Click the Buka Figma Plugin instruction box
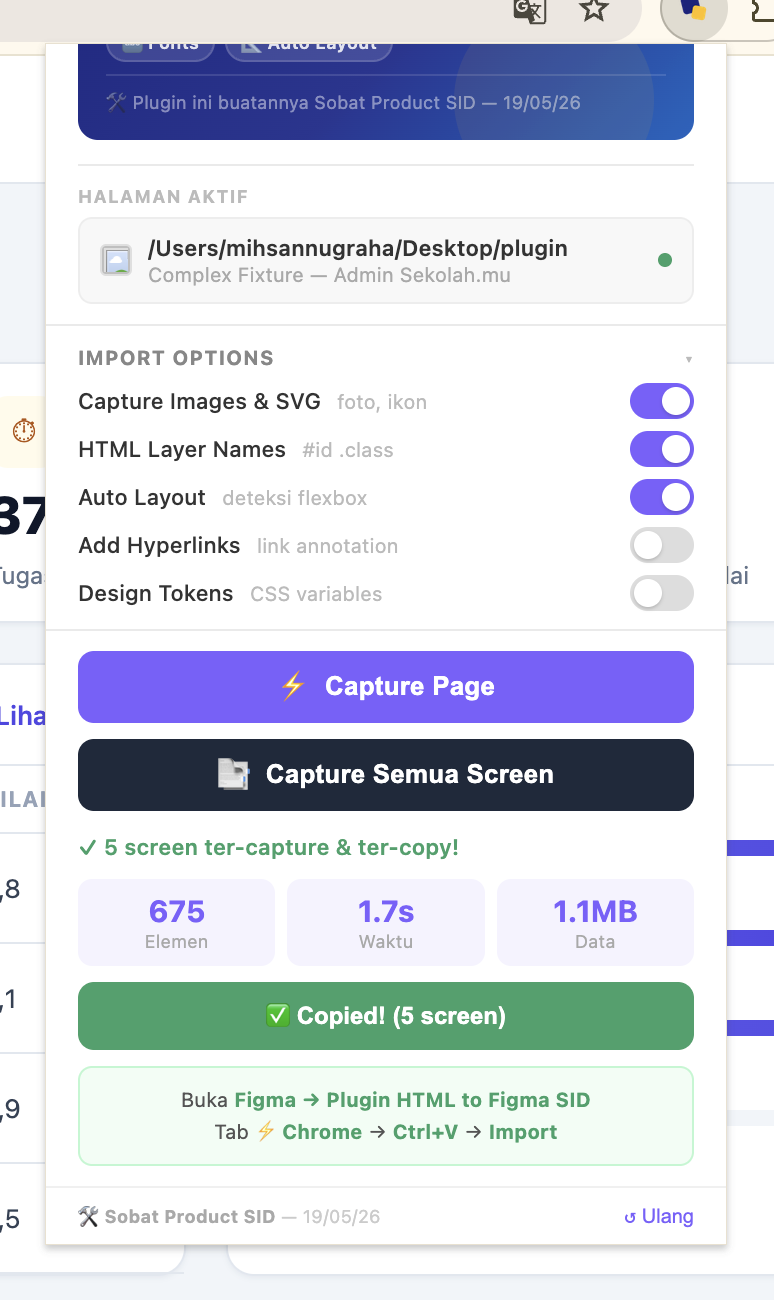The height and width of the screenshot is (1300, 774). click(x=386, y=1116)
